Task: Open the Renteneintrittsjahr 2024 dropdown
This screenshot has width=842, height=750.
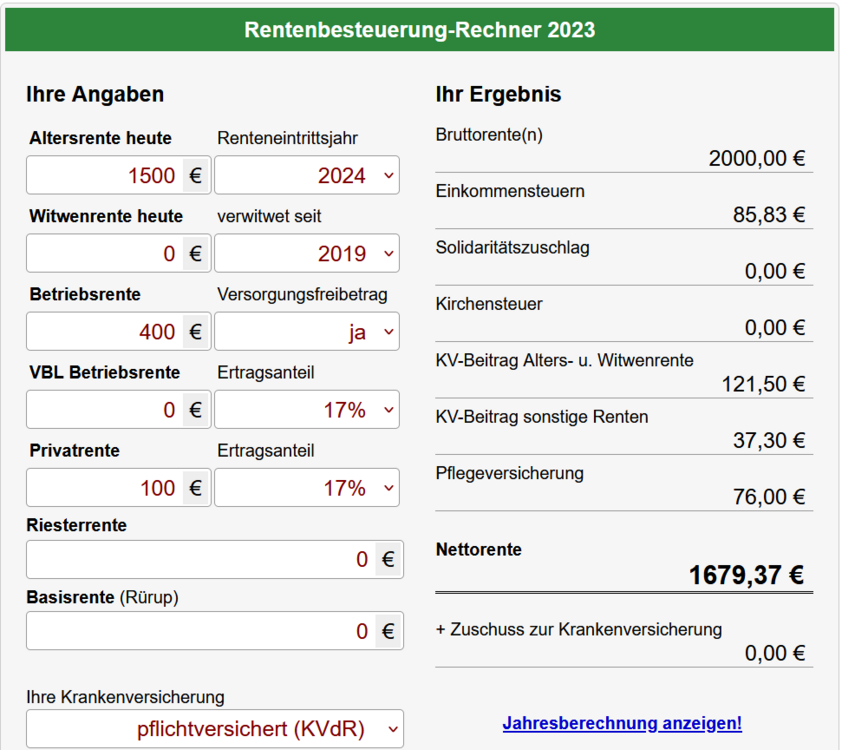Action: [307, 175]
